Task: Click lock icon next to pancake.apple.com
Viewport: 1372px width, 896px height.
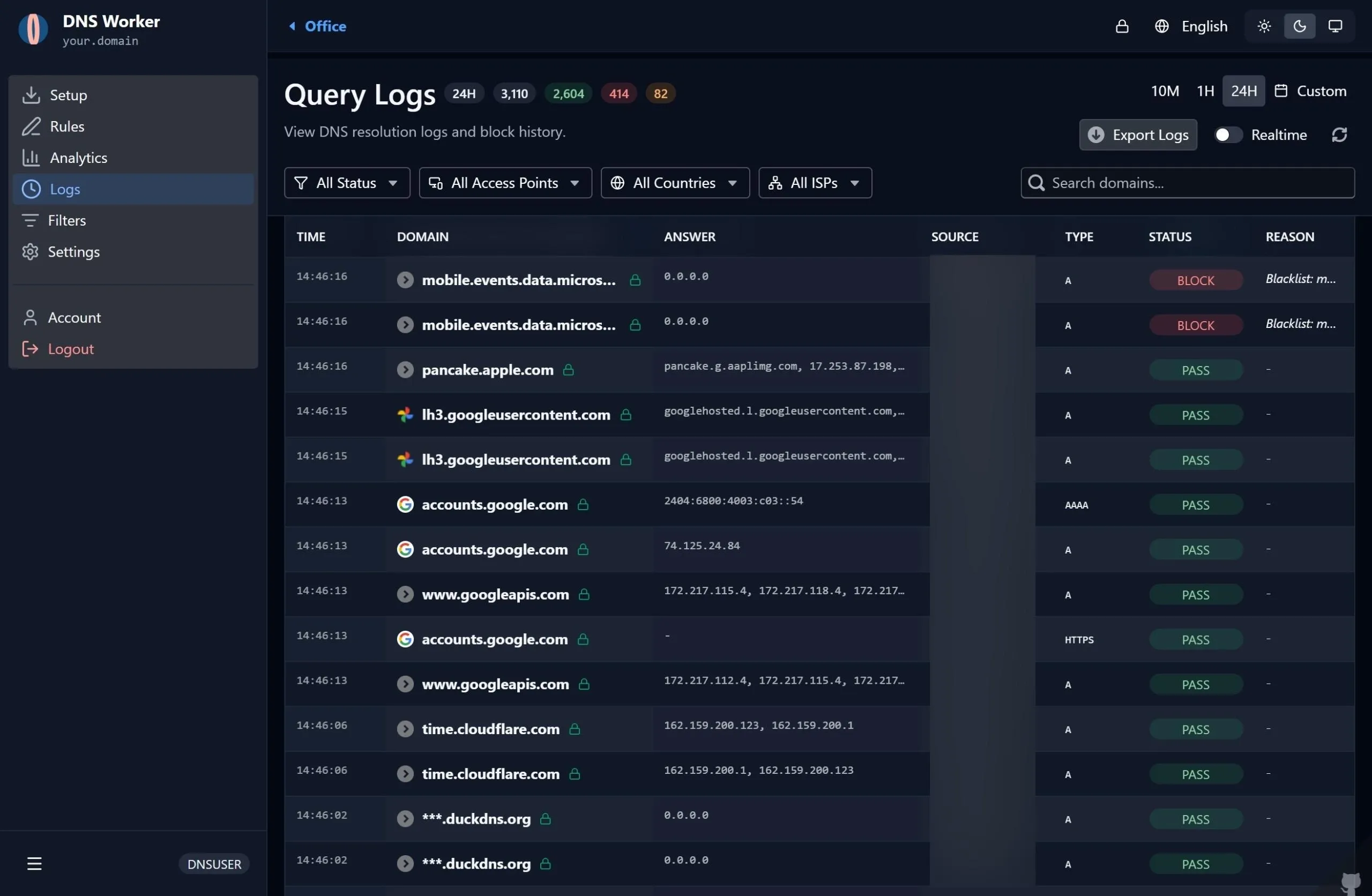Action: click(569, 370)
